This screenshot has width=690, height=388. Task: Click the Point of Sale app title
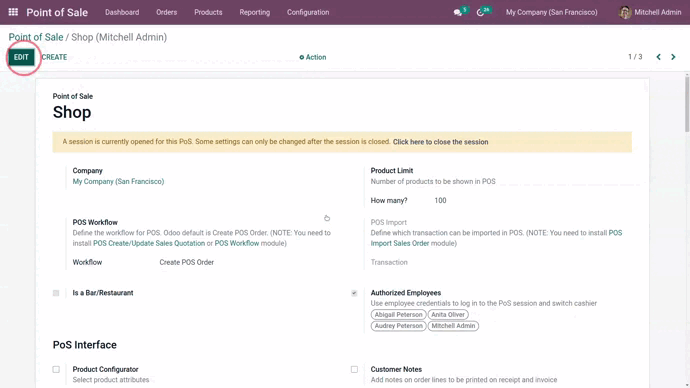[x=57, y=12]
